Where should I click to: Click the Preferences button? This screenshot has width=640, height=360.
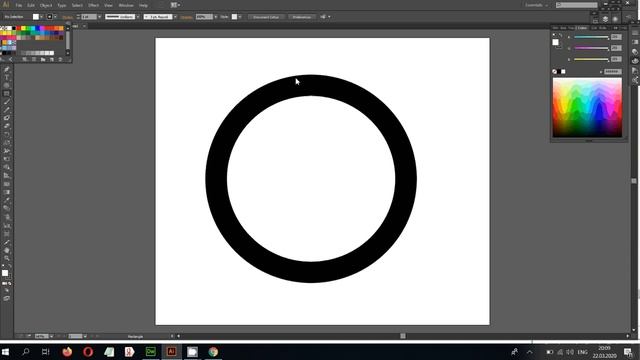[302, 17]
